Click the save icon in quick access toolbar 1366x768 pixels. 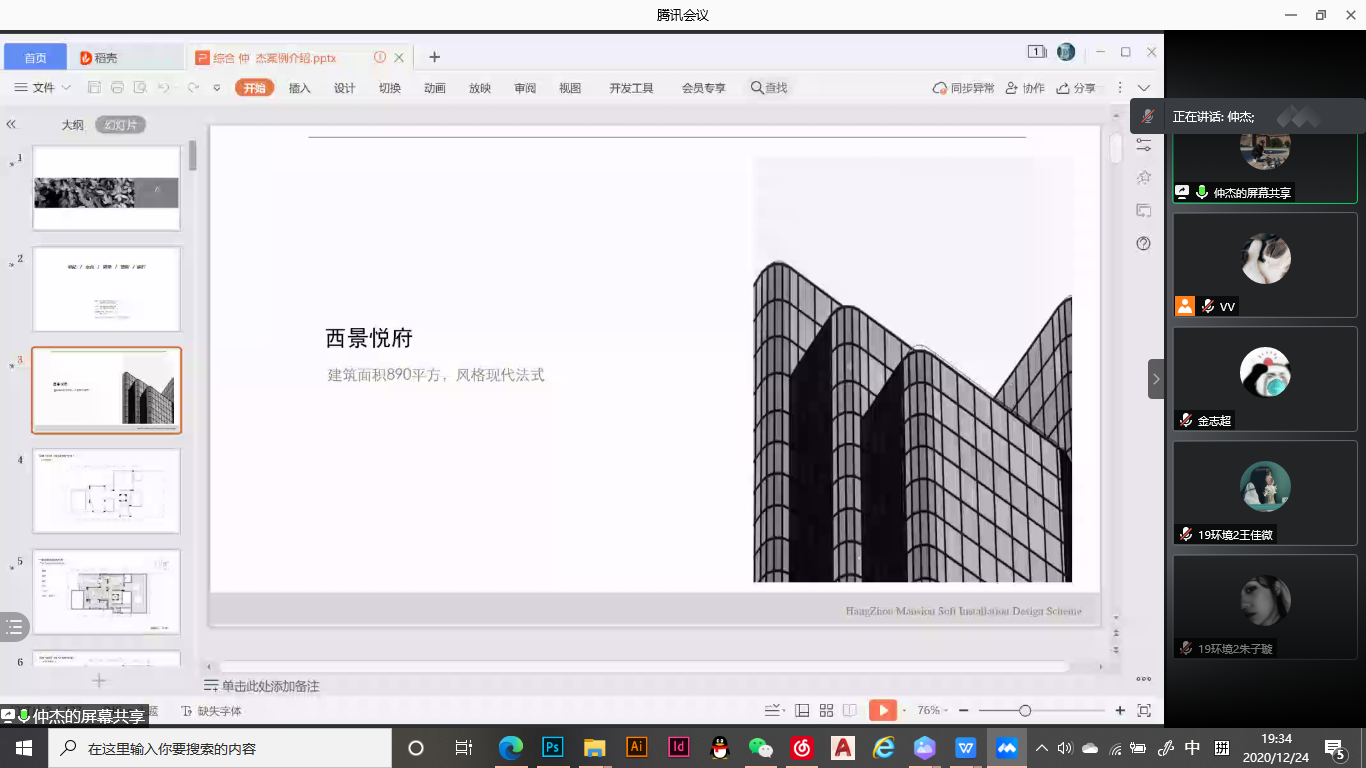(94, 88)
